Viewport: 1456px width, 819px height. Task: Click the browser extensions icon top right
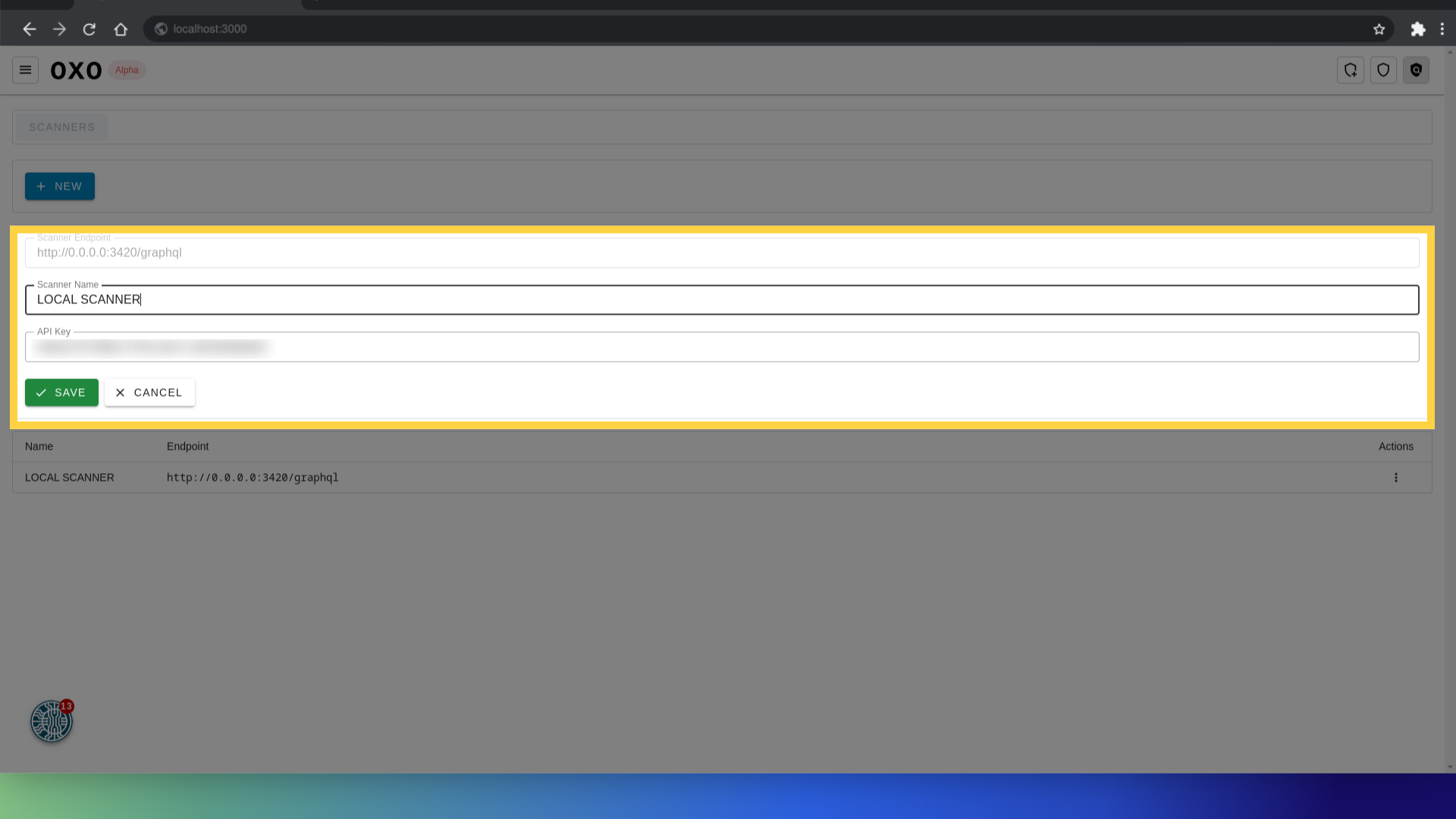tap(1418, 28)
